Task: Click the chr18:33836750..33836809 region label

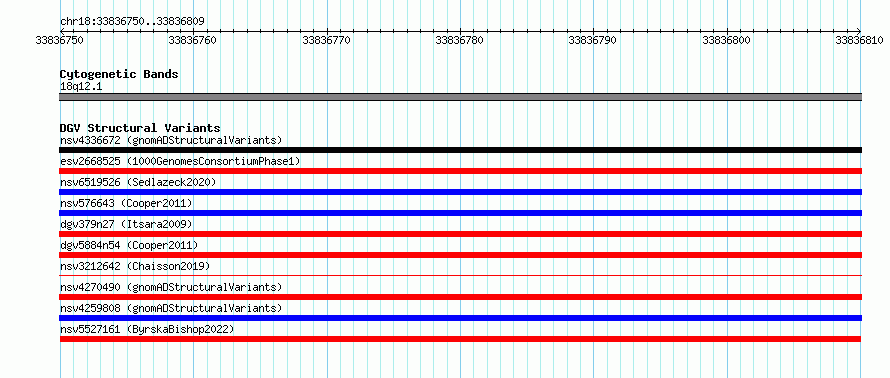Action: tap(132, 21)
